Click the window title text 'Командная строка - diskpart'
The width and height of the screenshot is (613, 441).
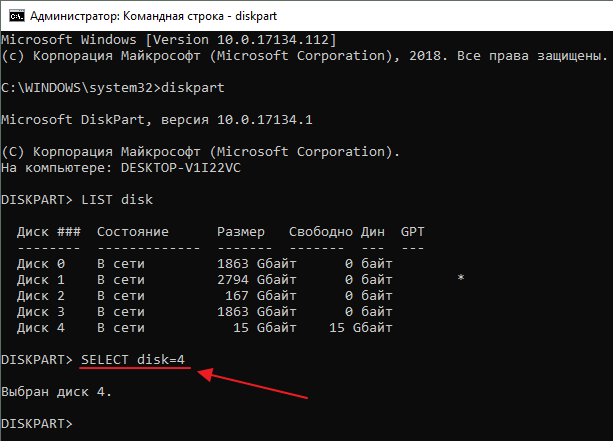pos(200,16)
